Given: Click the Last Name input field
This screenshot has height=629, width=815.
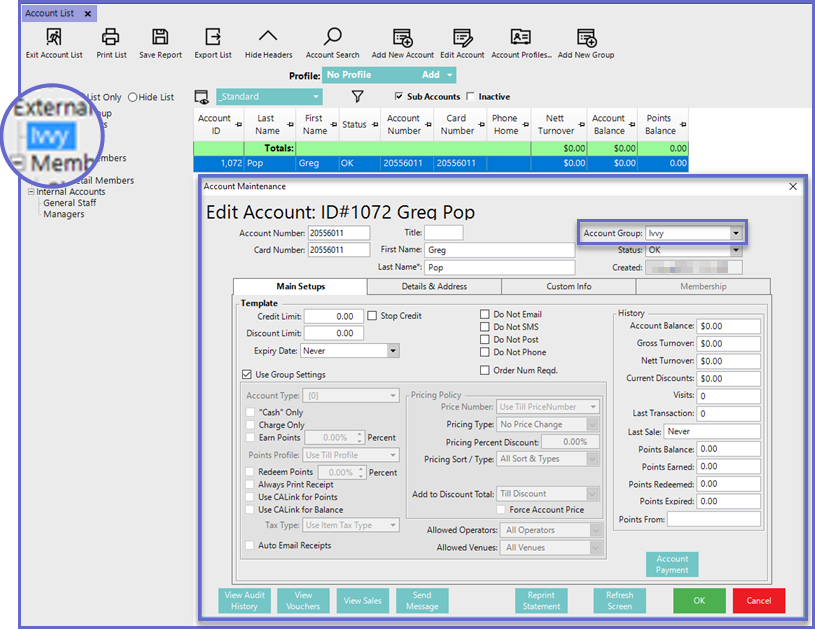Looking at the screenshot, I should (499, 268).
